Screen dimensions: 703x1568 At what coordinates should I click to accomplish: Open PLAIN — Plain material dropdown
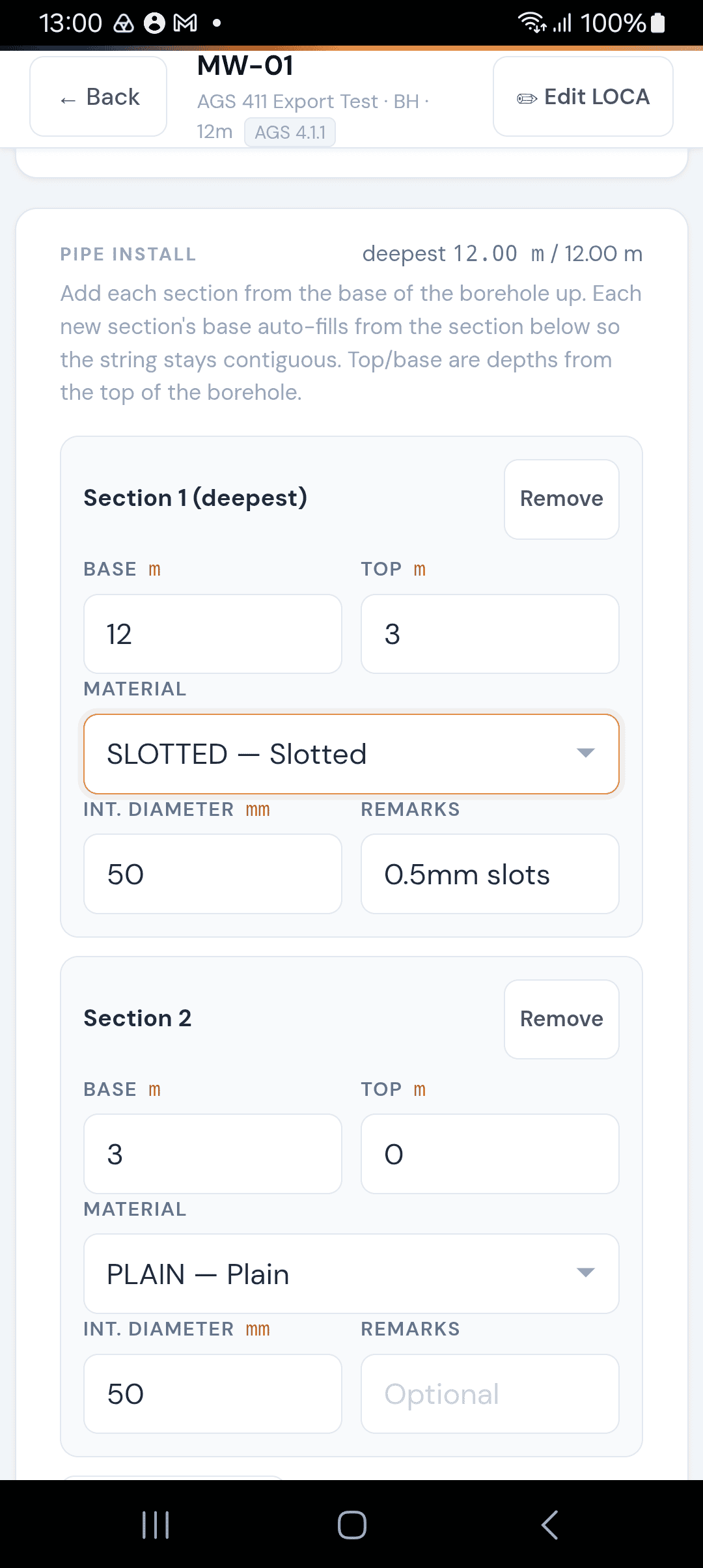click(x=351, y=1274)
